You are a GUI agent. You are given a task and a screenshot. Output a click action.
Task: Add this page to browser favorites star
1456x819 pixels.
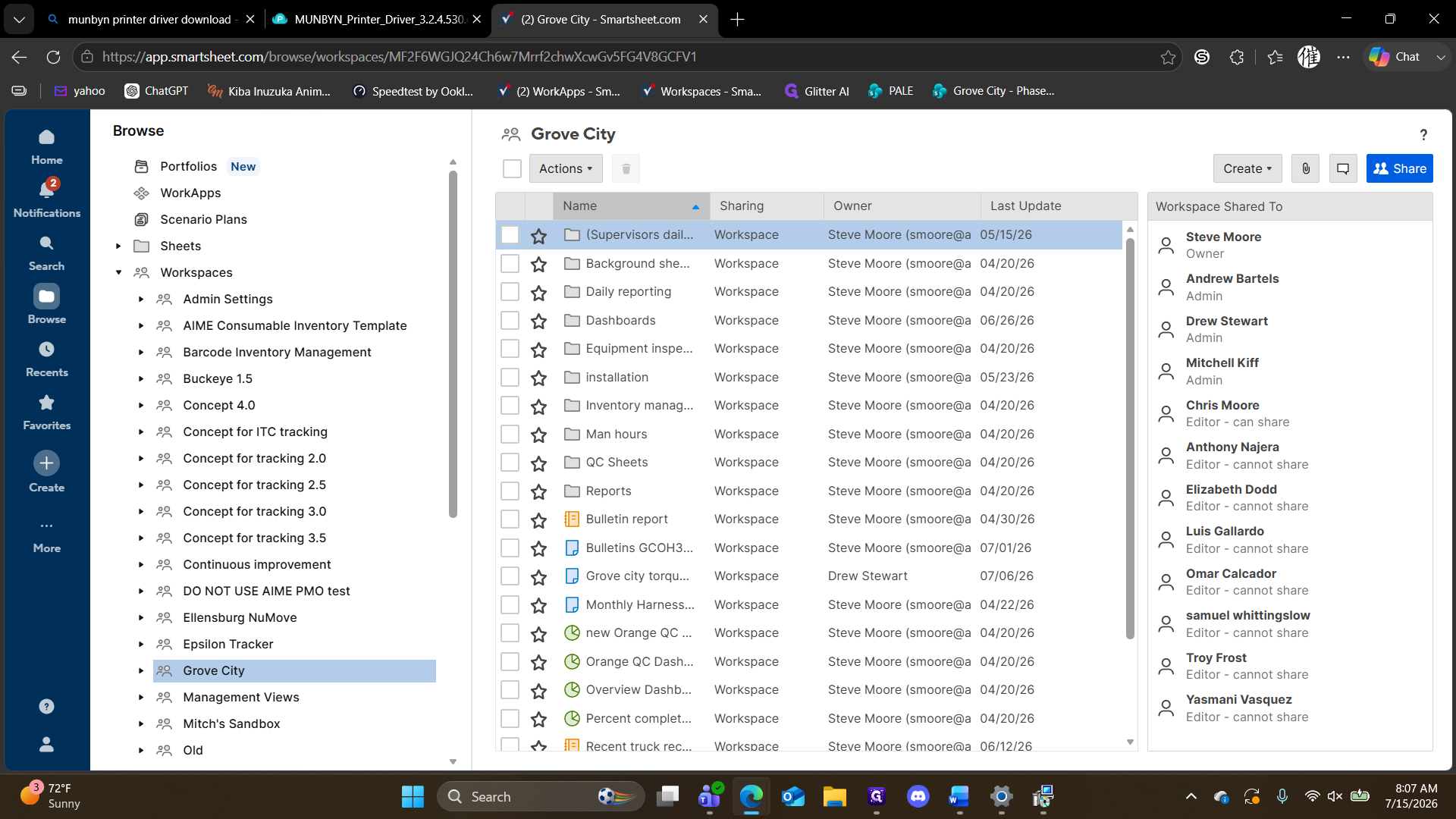pos(1168,57)
